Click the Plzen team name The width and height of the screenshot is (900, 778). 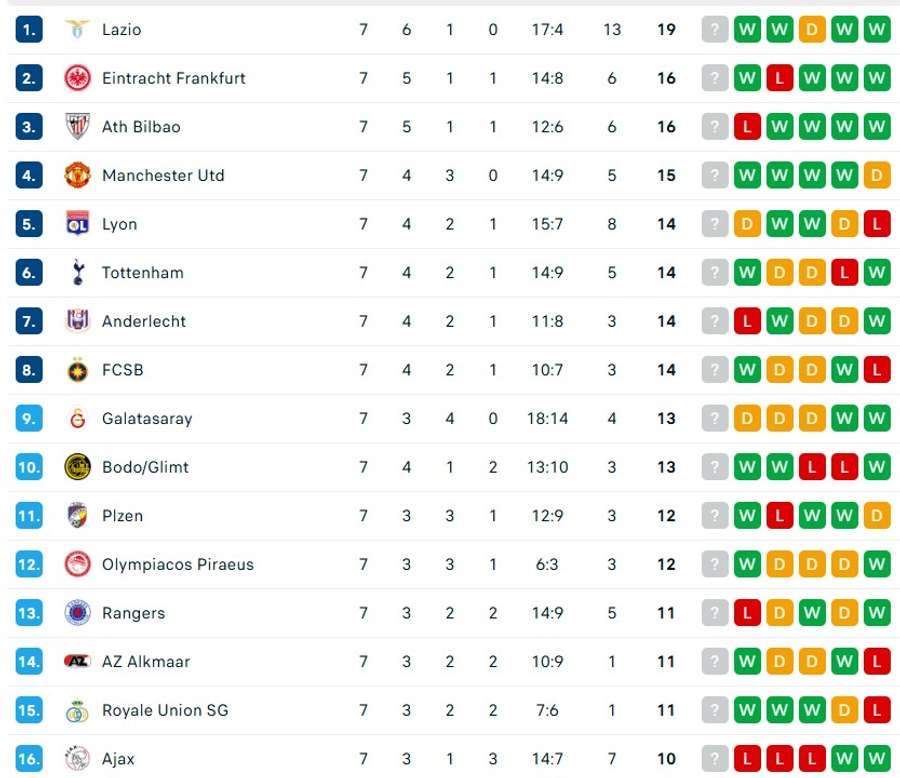pyautogui.click(x=122, y=516)
